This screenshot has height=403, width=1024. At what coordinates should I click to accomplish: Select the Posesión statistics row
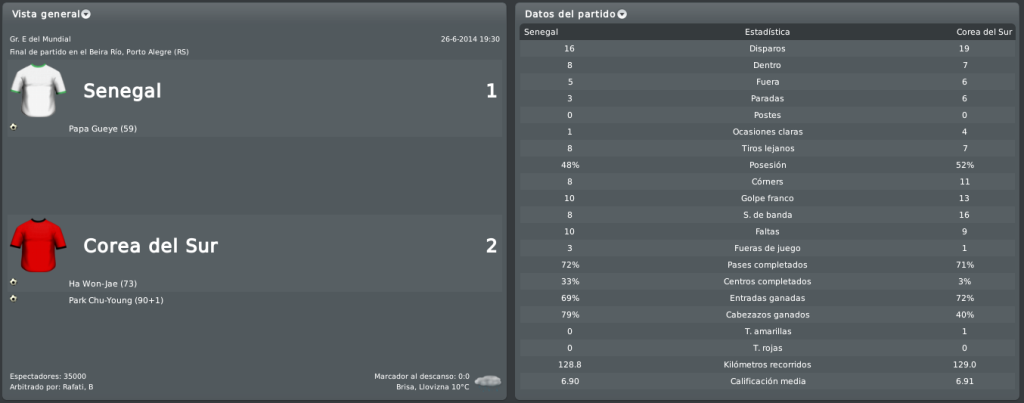pos(767,165)
